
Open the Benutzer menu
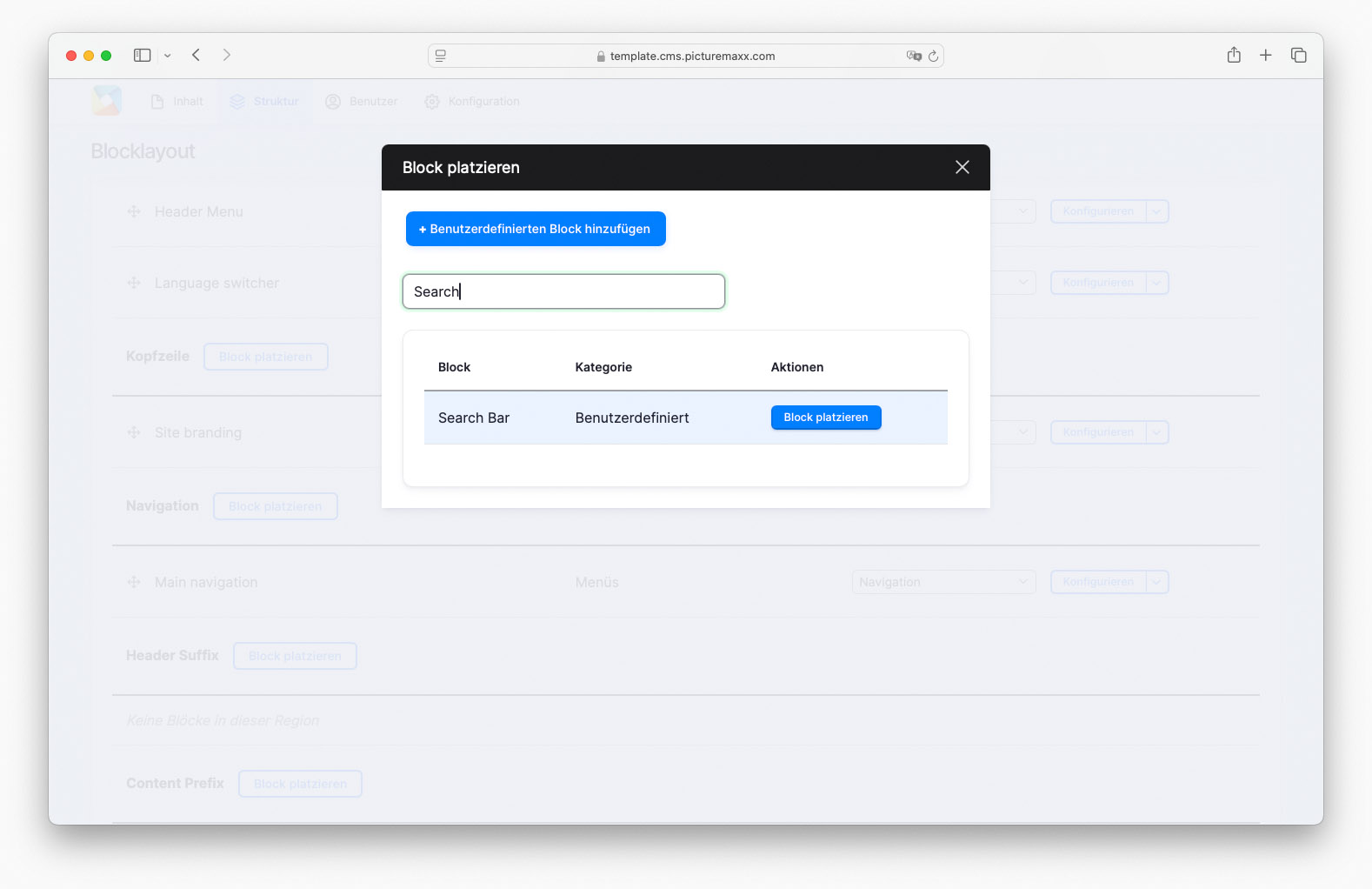[x=362, y=102]
